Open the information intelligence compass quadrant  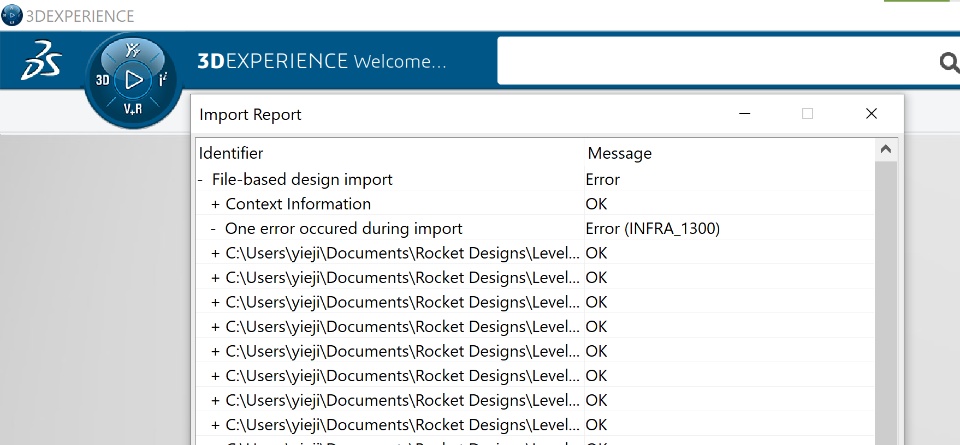point(163,79)
